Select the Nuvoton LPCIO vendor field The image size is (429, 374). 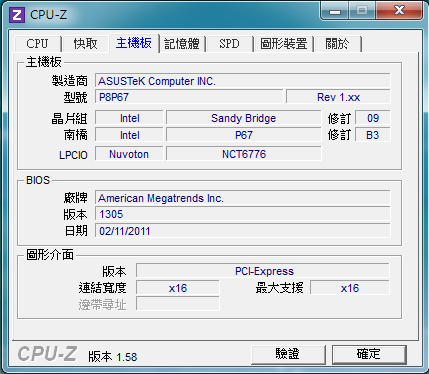[129, 154]
